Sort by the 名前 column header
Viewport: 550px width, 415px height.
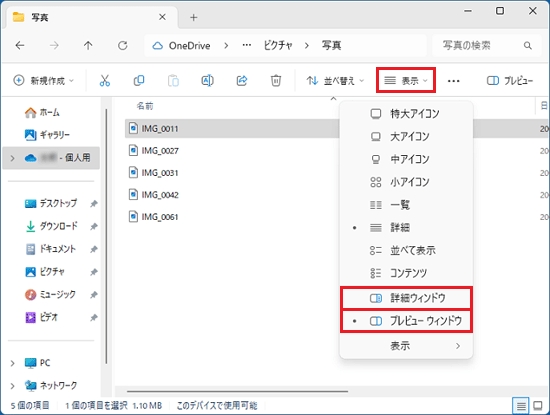(145, 106)
